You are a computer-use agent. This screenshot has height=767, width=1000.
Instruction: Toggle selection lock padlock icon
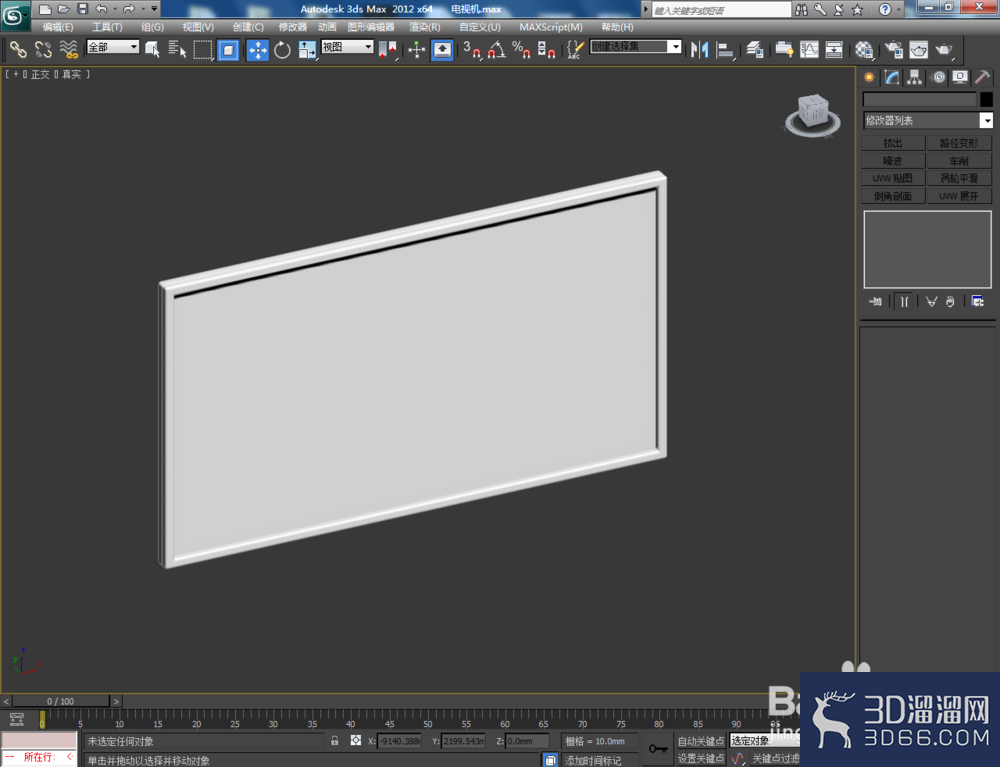(335, 740)
